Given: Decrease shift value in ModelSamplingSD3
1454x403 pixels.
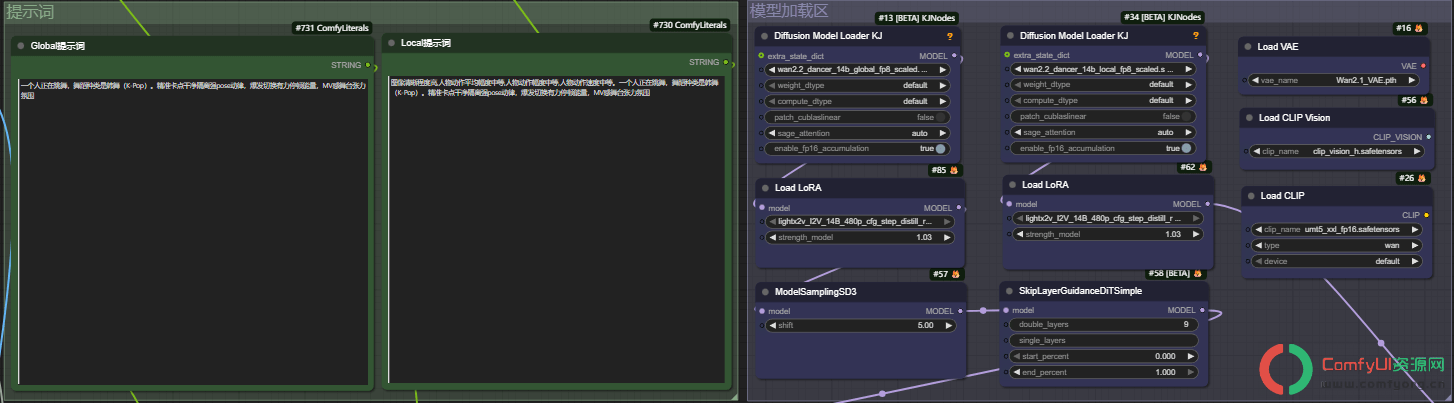Looking at the screenshot, I should [x=773, y=326].
